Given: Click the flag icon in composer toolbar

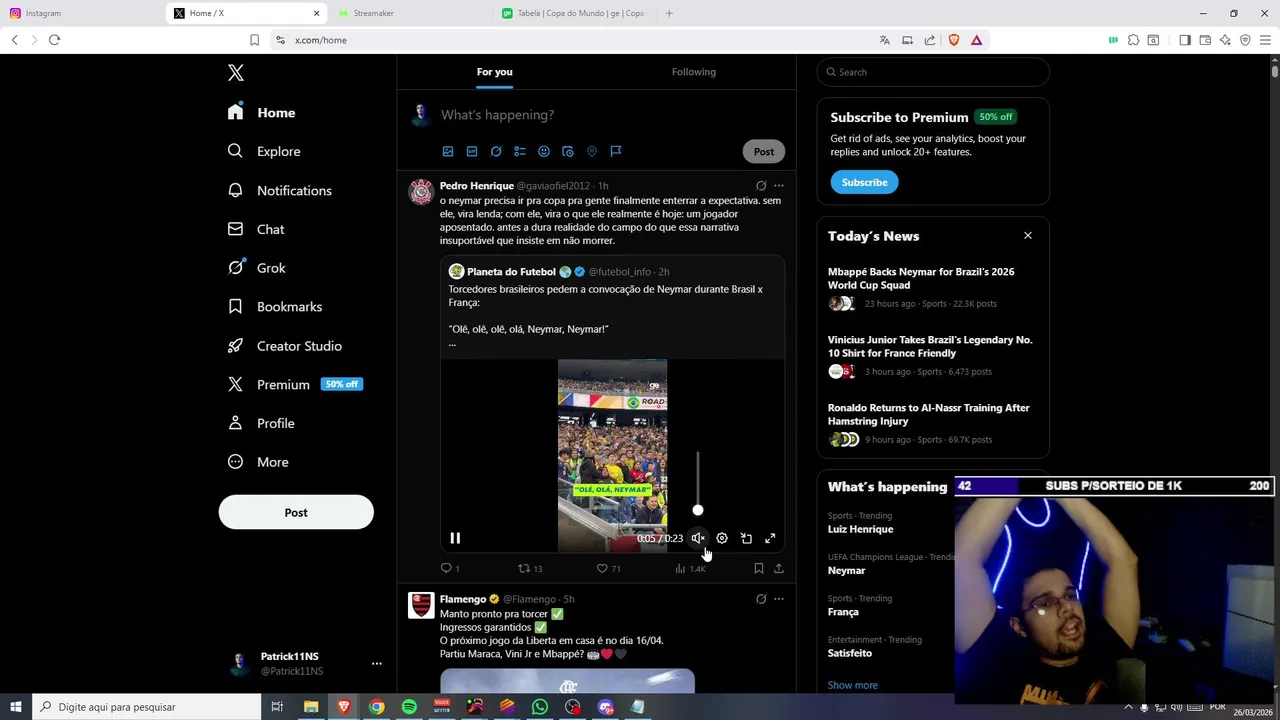Looking at the screenshot, I should pos(616,152).
